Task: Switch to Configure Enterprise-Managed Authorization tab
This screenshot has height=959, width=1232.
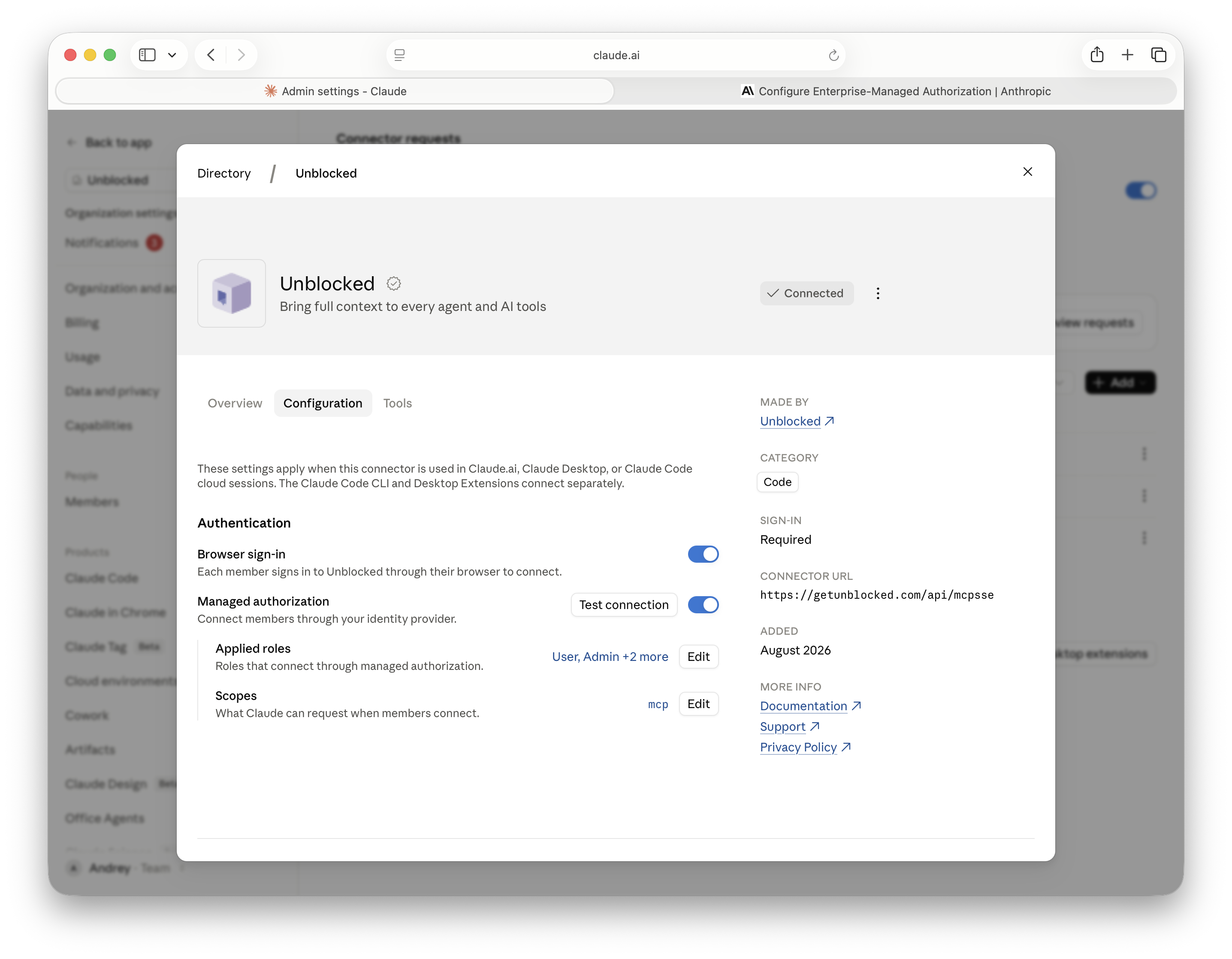Action: tap(895, 91)
